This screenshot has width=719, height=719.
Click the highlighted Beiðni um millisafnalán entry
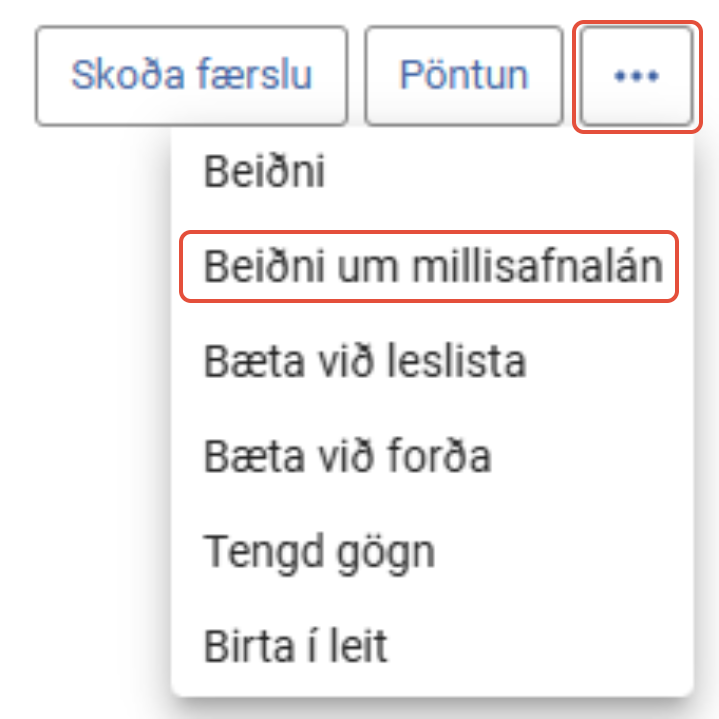point(432,266)
